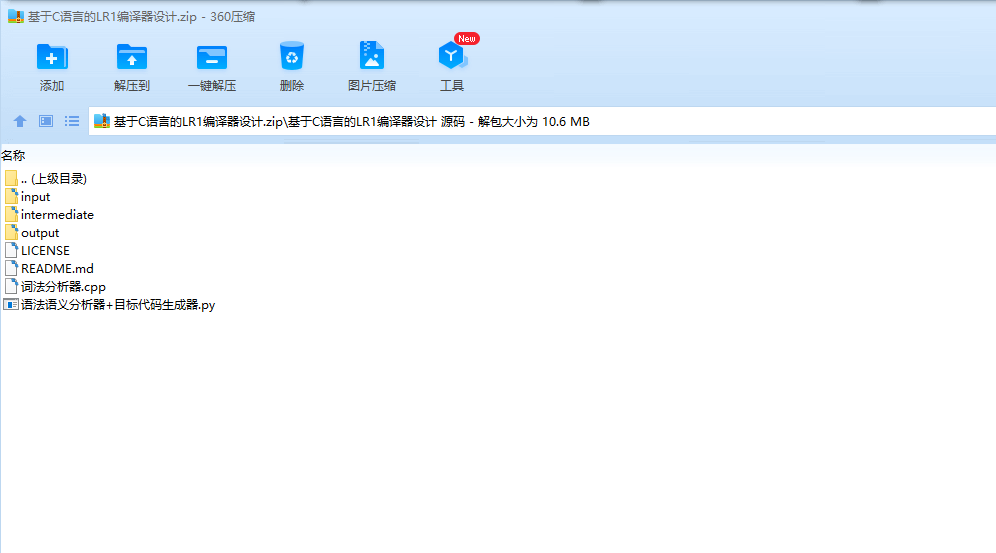
Task: Select the .py script file icon
Action: pos(11,305)
